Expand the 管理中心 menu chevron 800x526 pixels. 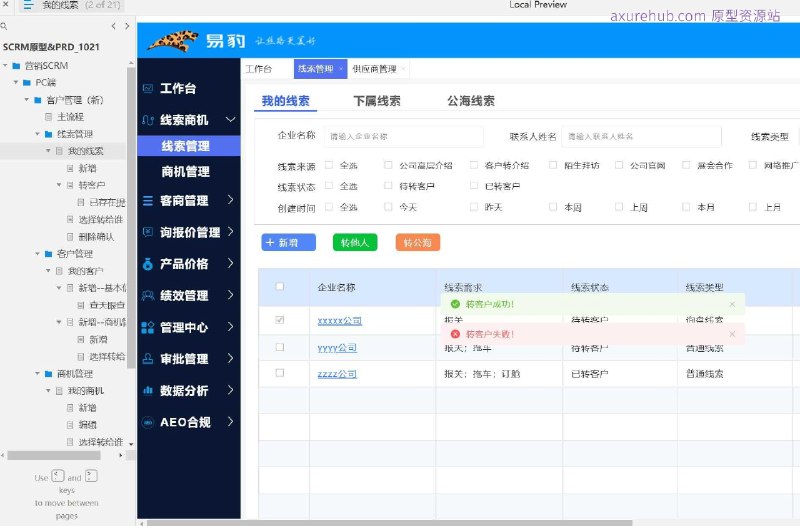coord(231,327)
